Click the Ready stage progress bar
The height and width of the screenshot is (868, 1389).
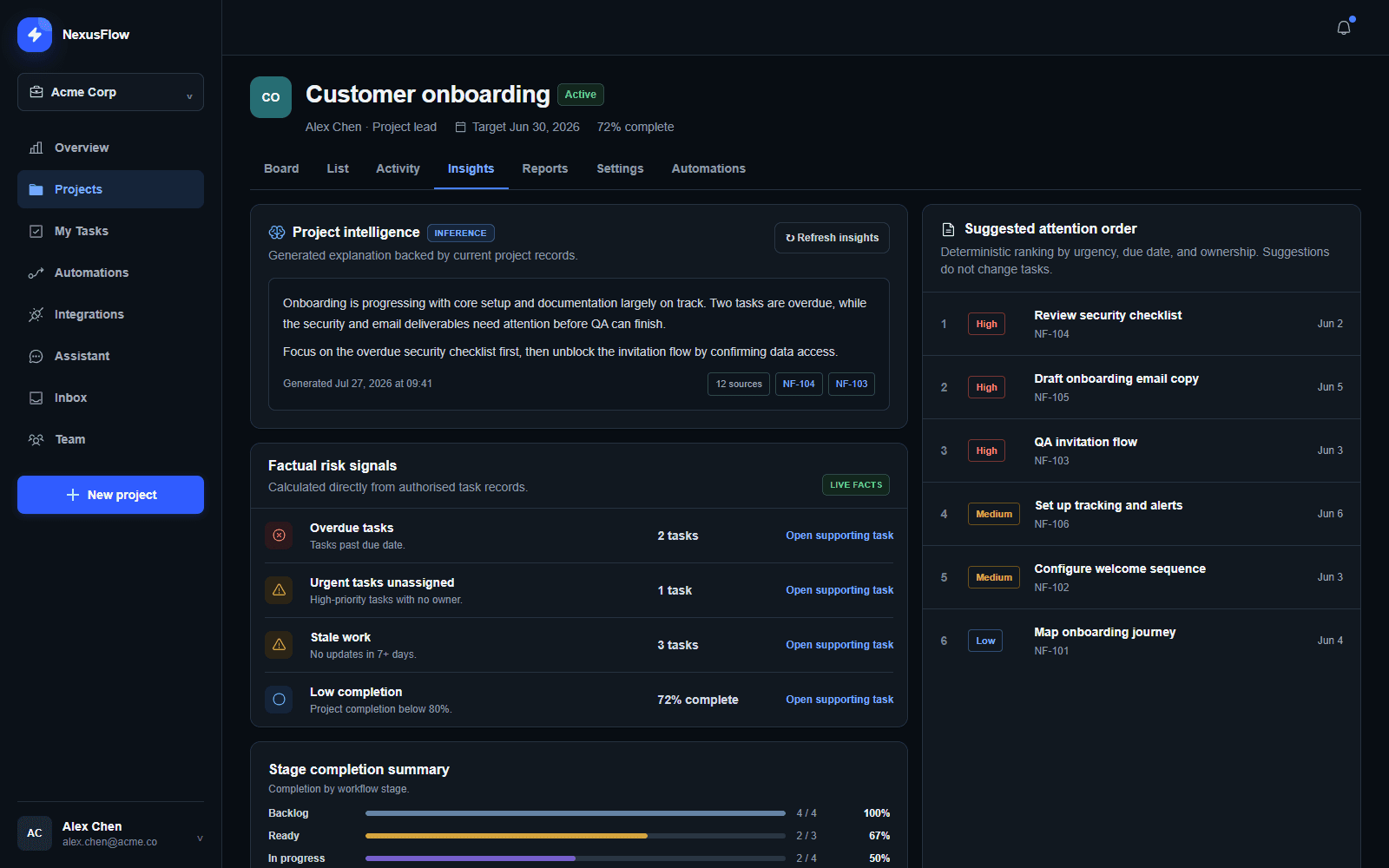click(x=576, y=836)
